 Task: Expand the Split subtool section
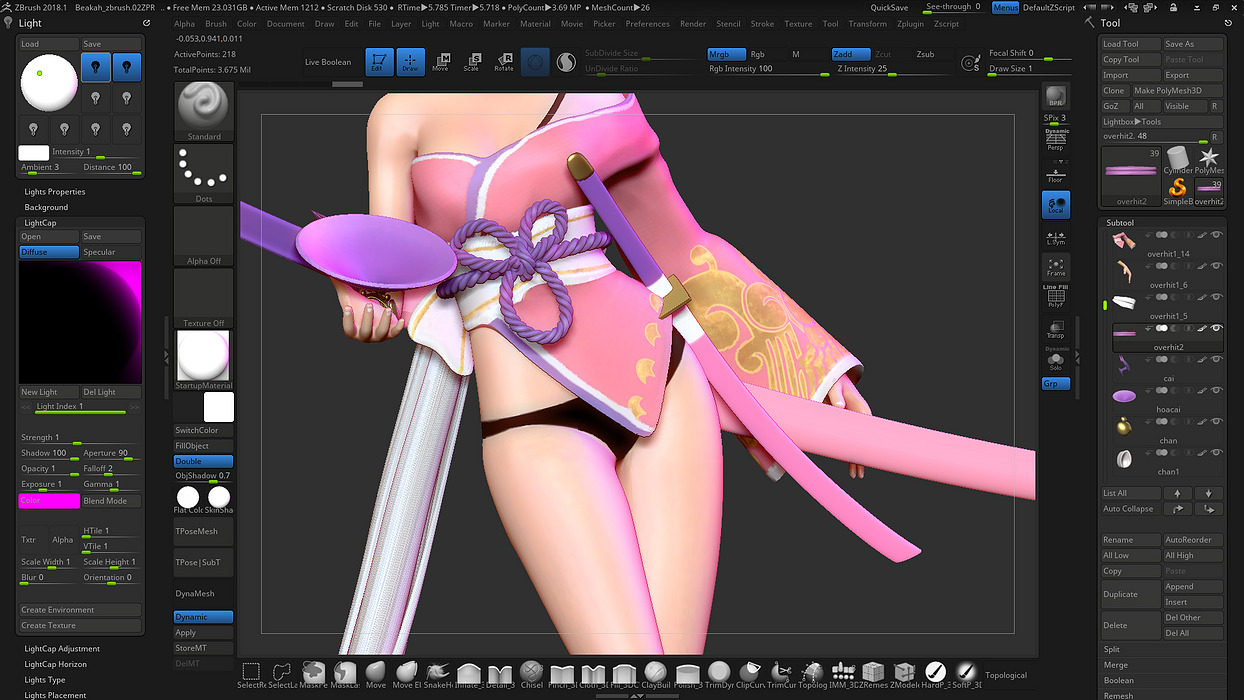tap(1111, 650)
